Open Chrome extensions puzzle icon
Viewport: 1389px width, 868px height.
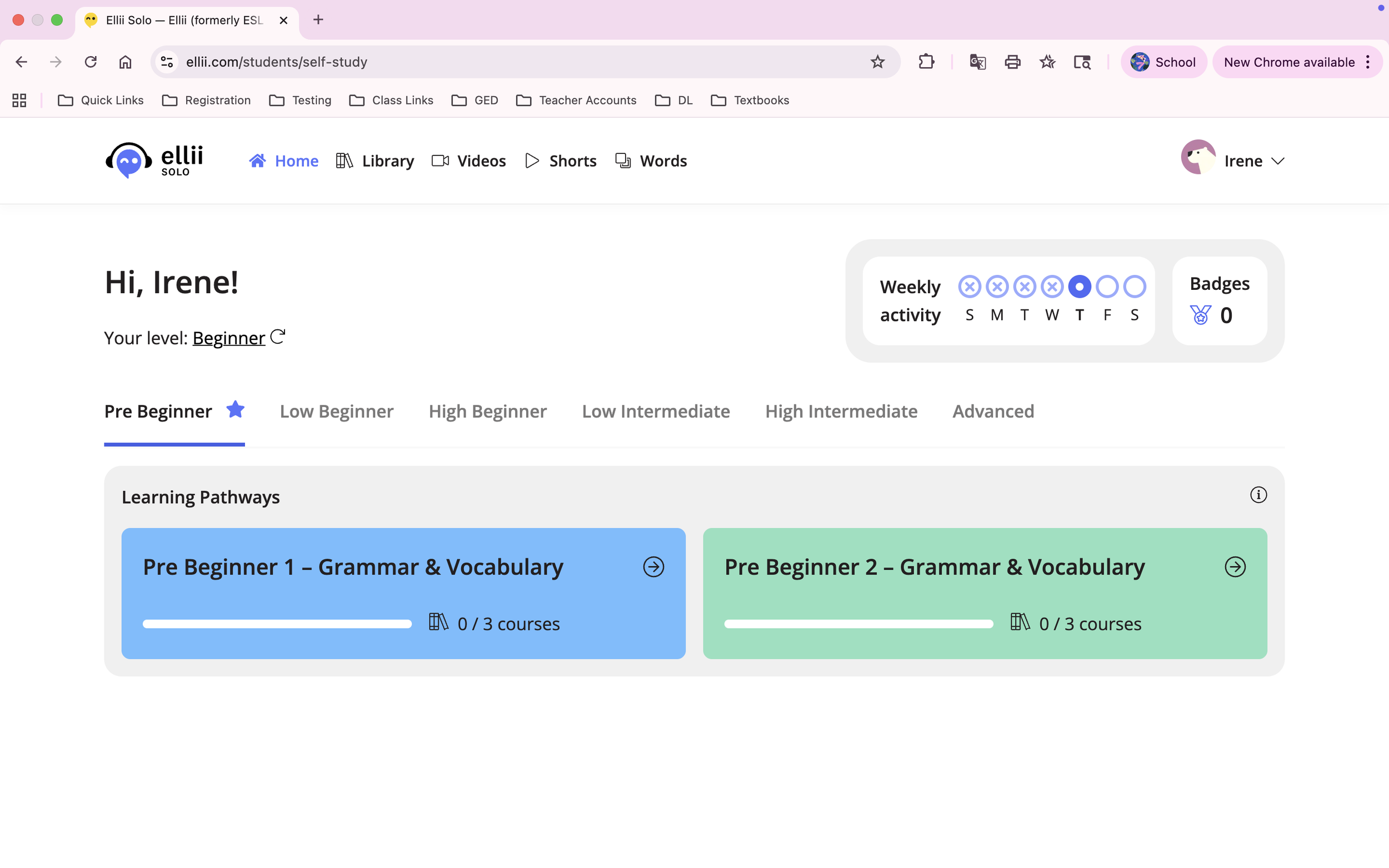coord(926,62)
